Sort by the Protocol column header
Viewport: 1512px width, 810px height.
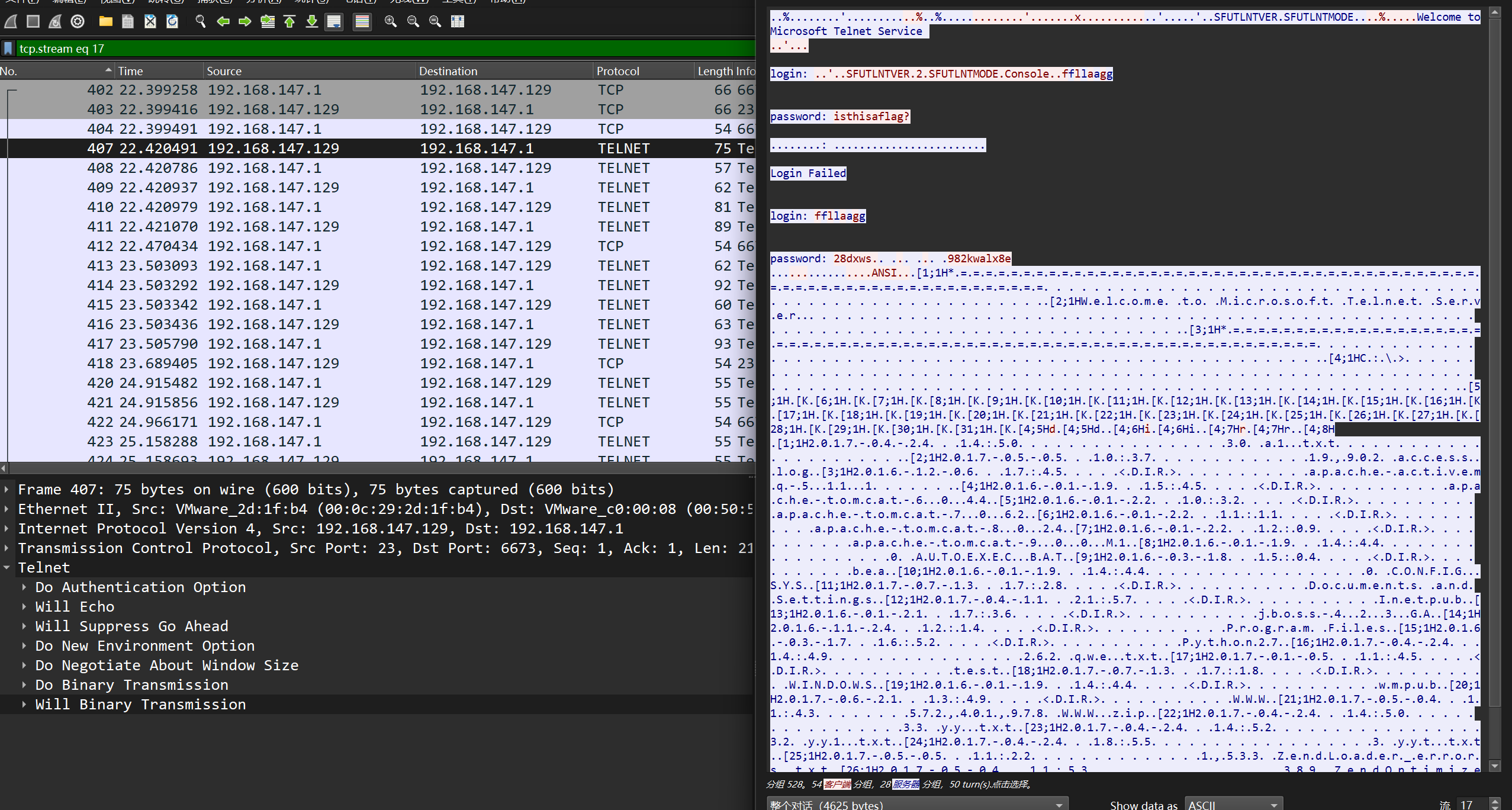click(618, 71)
